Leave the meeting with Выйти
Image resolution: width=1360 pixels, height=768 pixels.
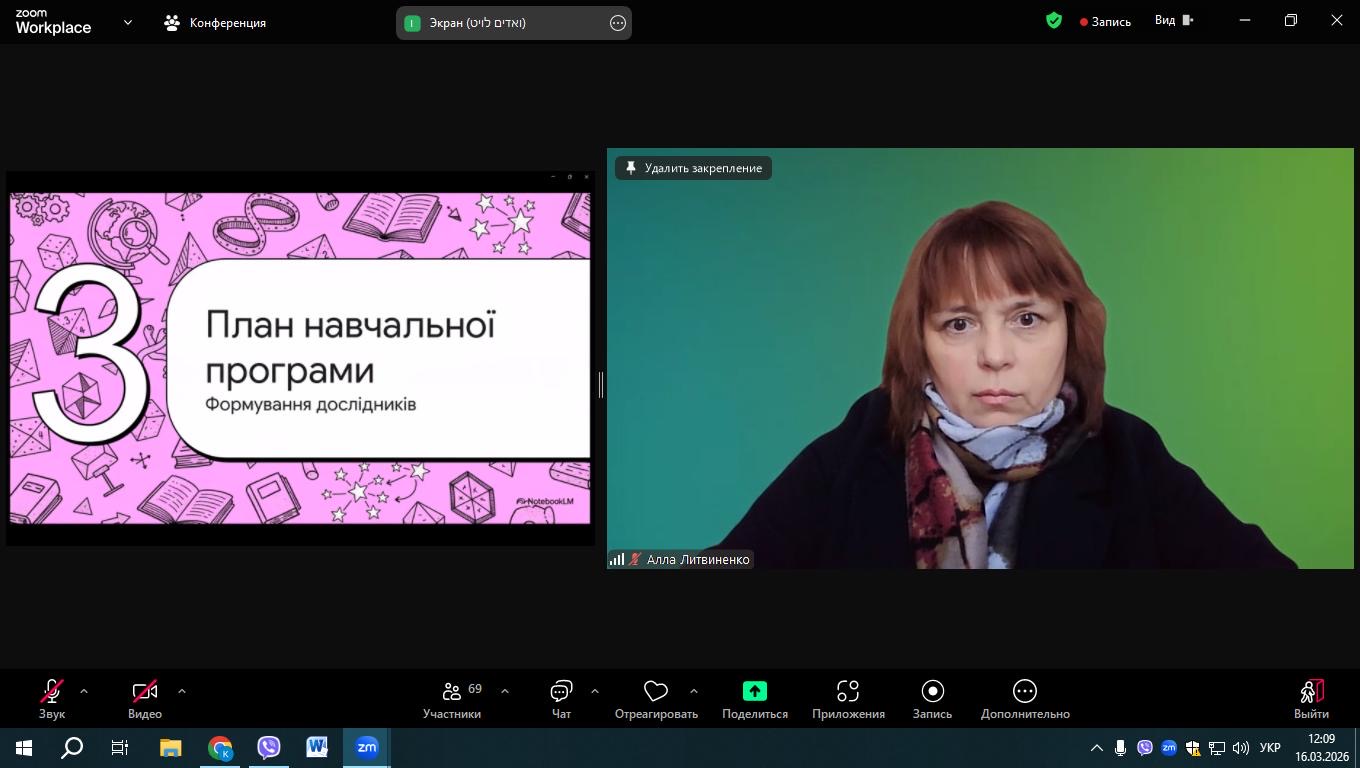(1311, 692)
